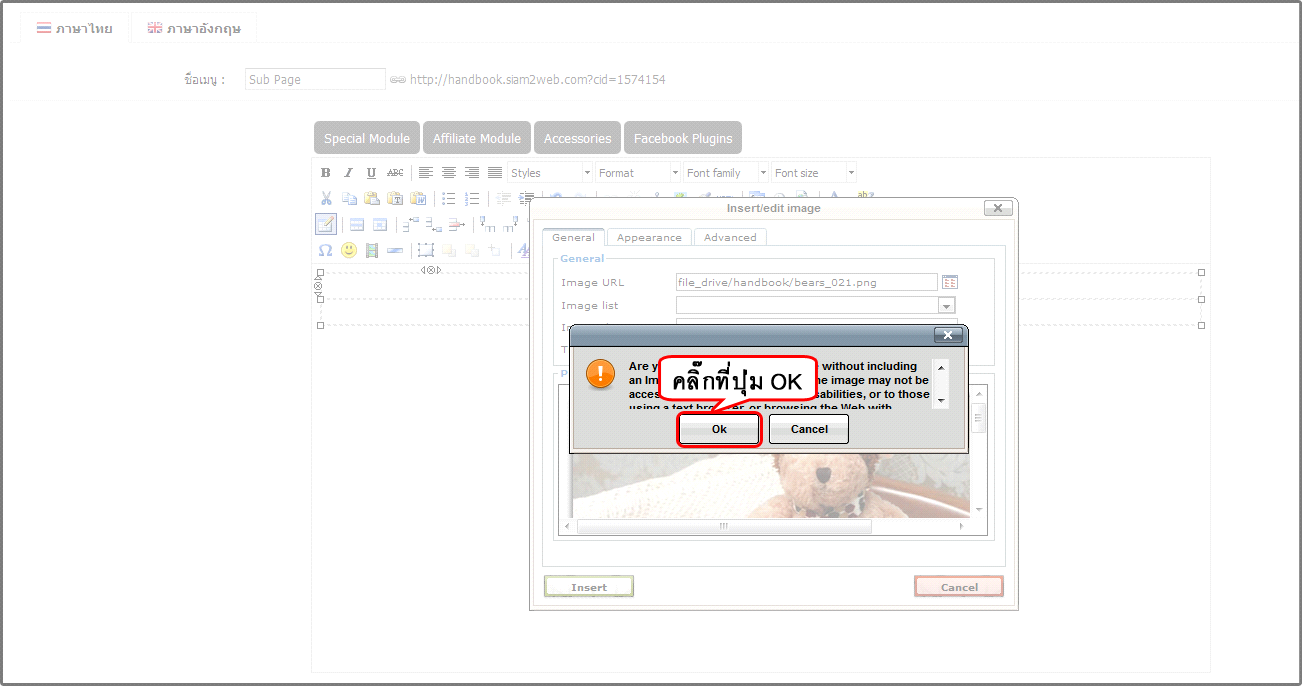
Task: Switch to the Appearance tab
Action: tap(649, 237)
